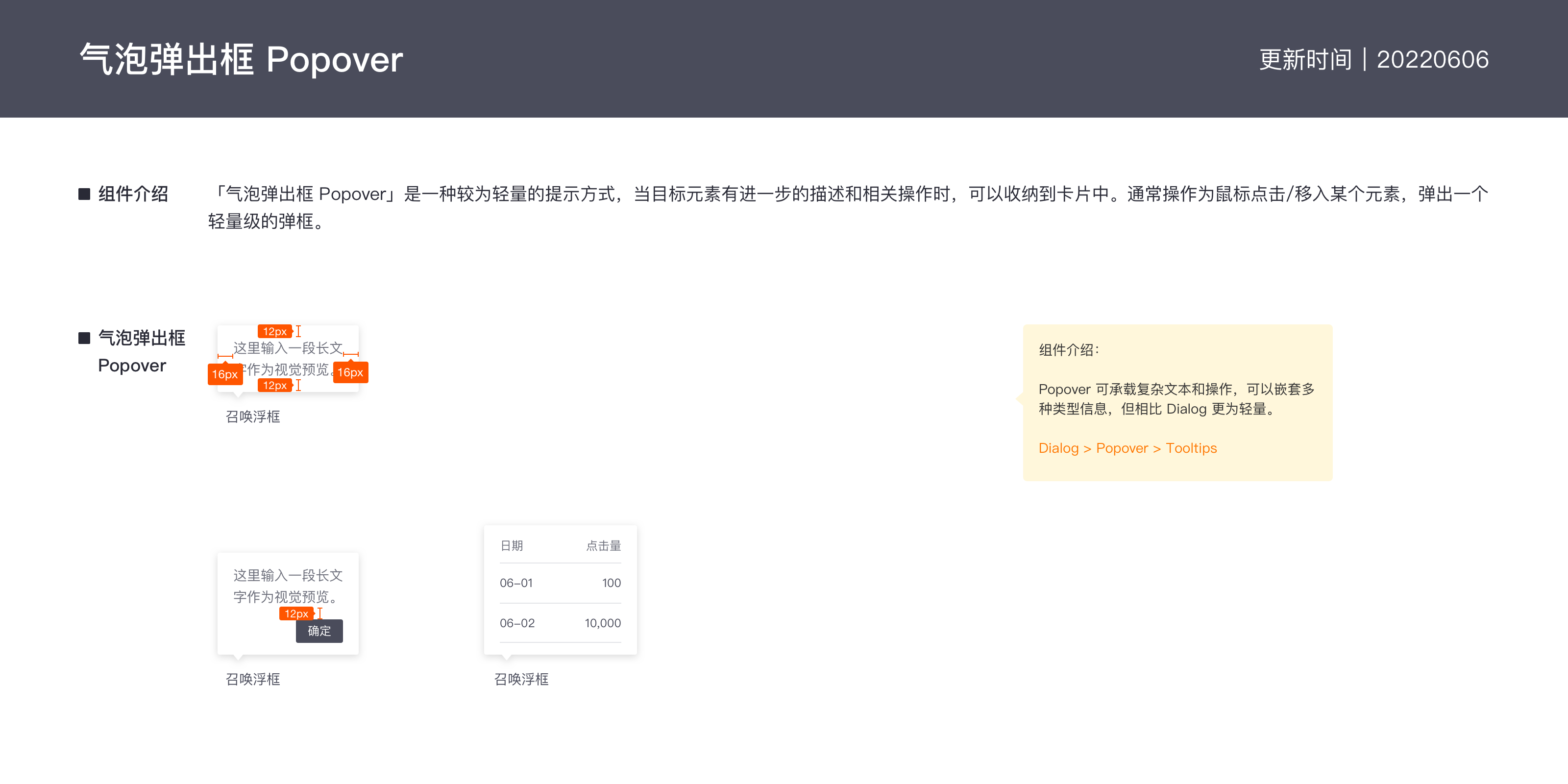The height and width of the screenshot is (784, 1568).
Task: Click the 组件介绍 section heading
Action: click(133, 194)
